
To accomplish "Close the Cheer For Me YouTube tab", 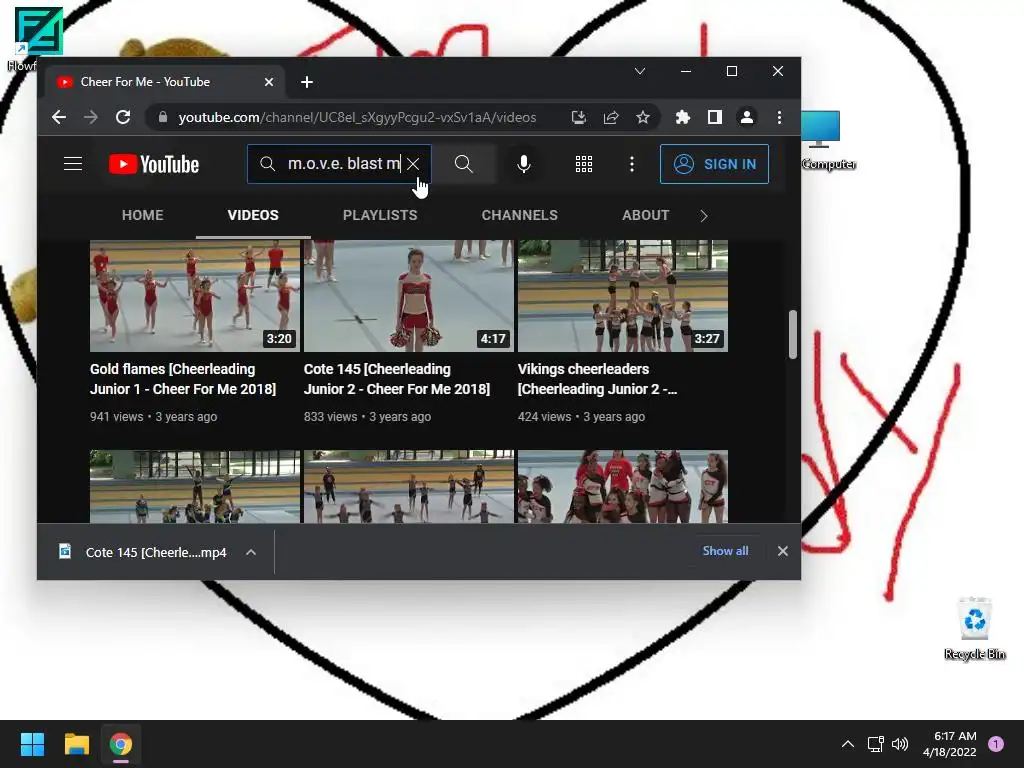I will click(269, 82).
